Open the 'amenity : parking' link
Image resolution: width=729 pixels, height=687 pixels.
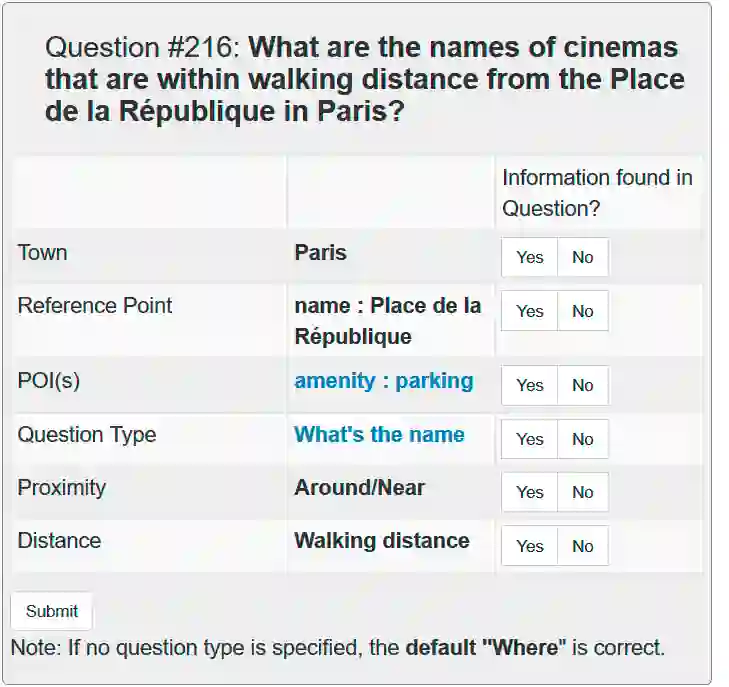tap(383, 381)
